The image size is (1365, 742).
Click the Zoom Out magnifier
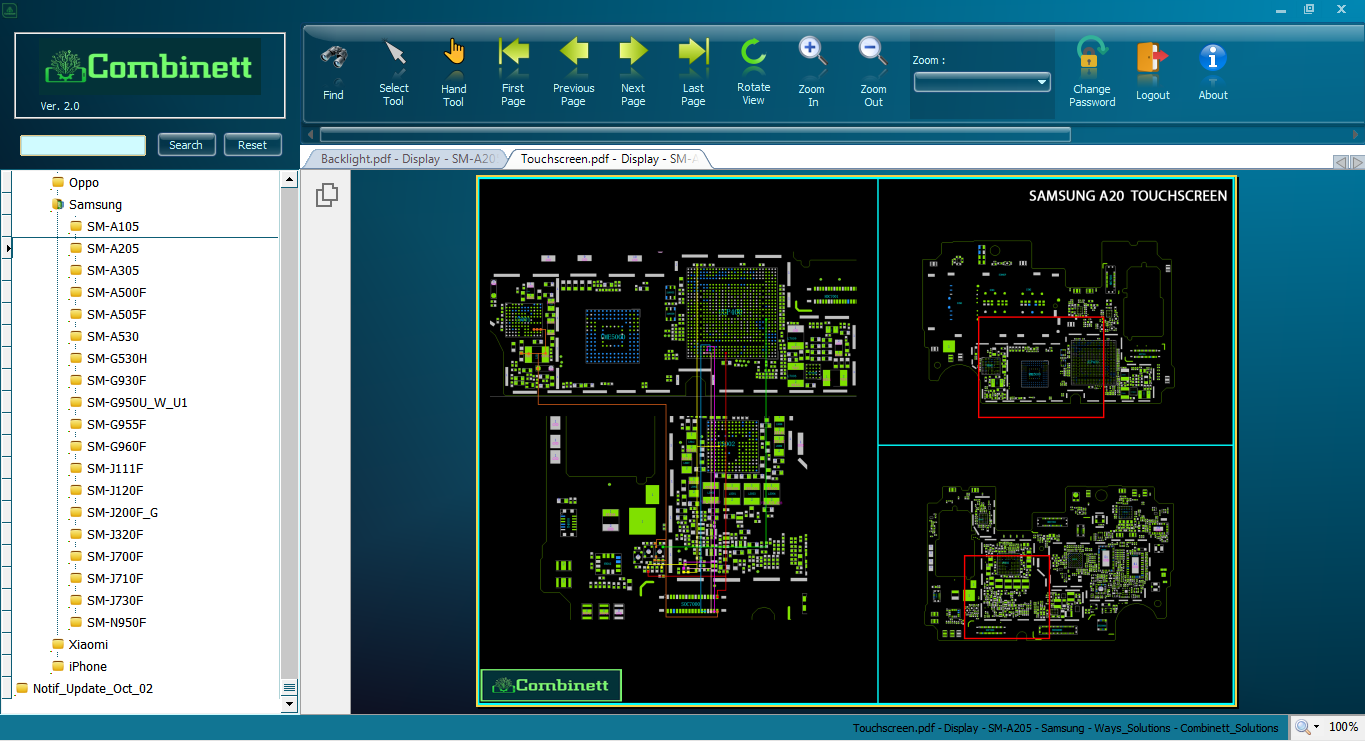coord(873,72)
